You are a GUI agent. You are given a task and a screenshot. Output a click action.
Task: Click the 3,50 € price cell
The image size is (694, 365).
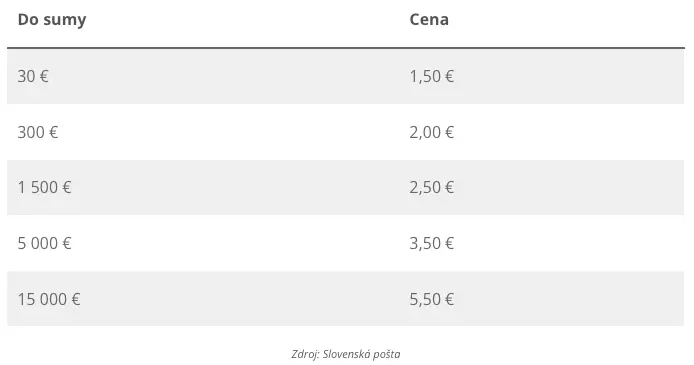pyautogui.click(x=432, y=243)
